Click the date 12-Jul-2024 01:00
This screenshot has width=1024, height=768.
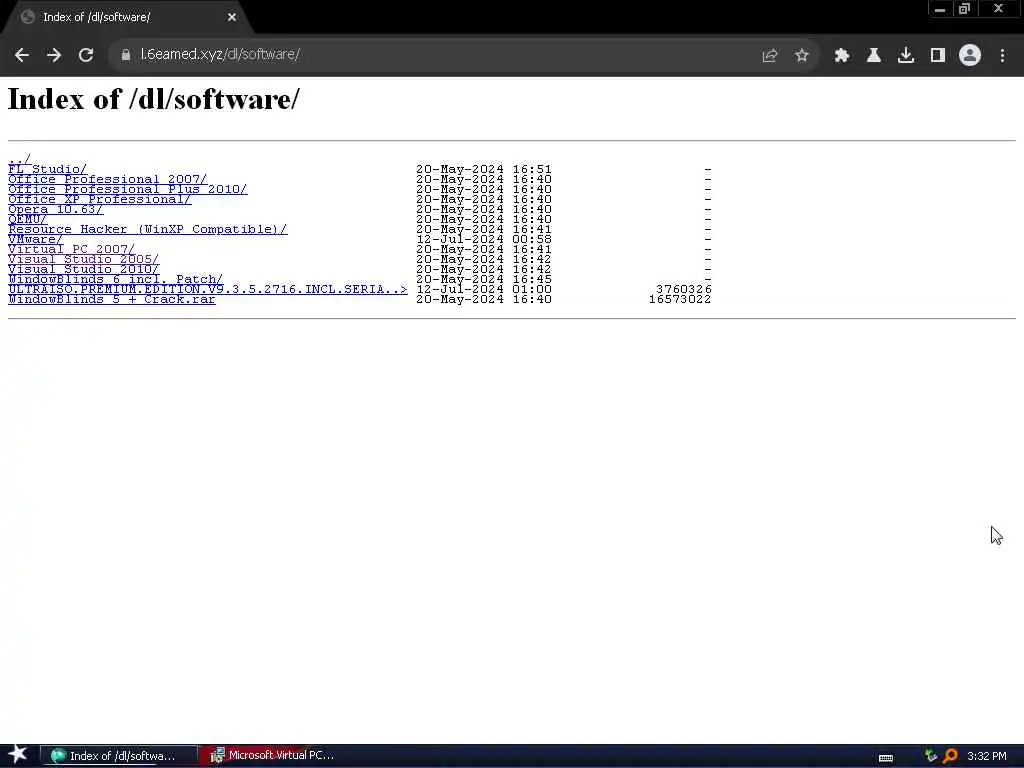coord(484,289)
